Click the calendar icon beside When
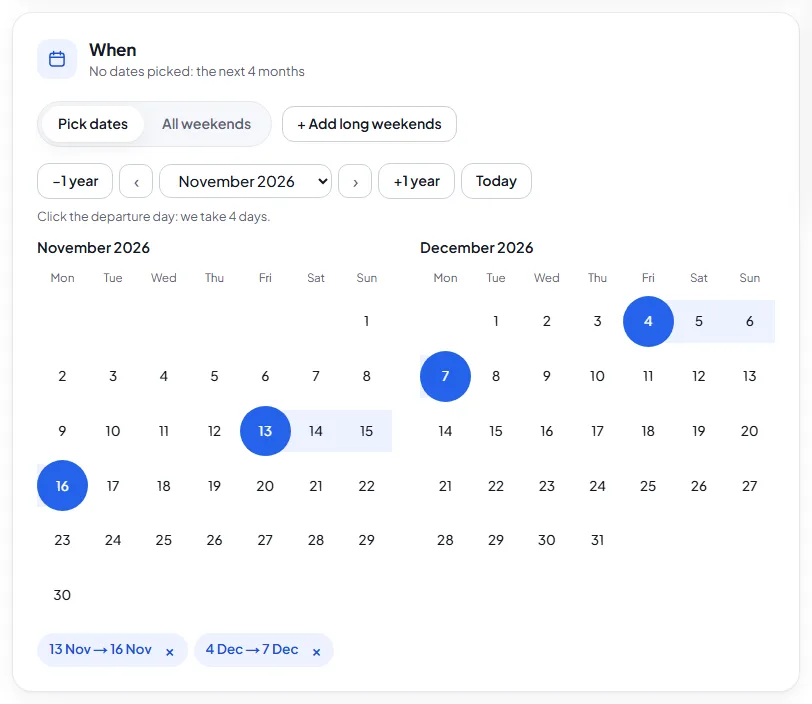 pos(57,59)
